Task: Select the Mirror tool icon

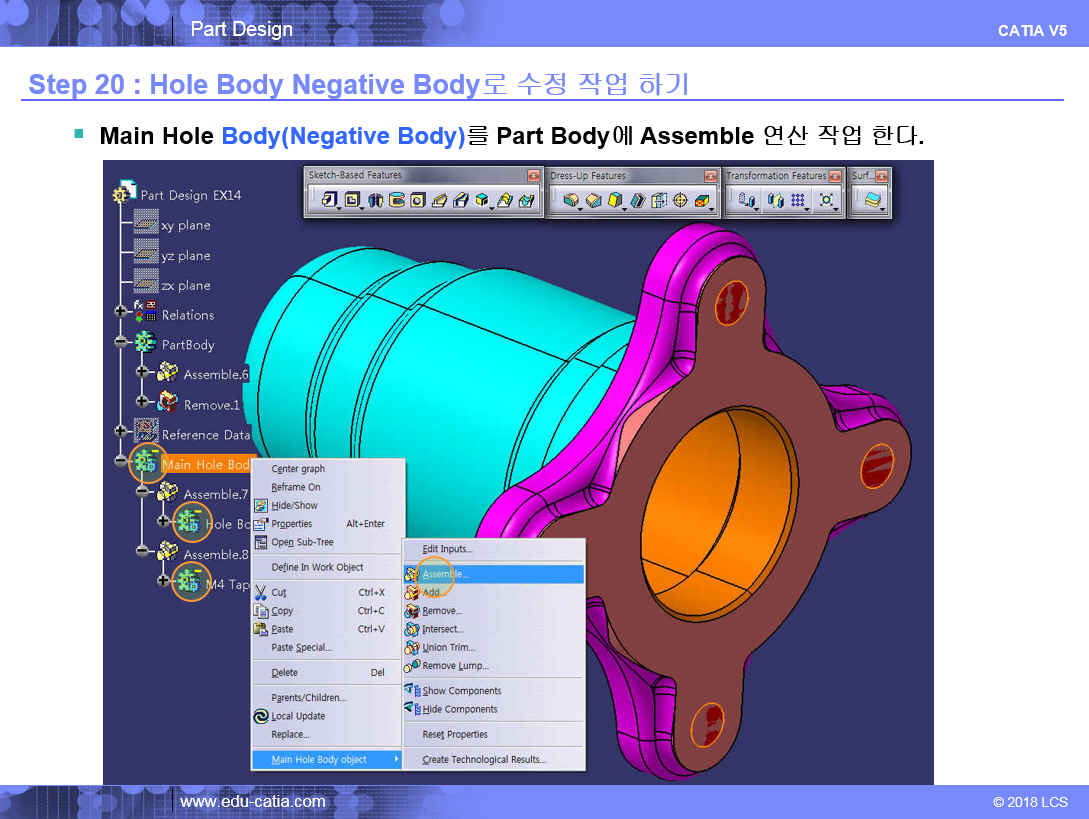Action: coord(775,200)
